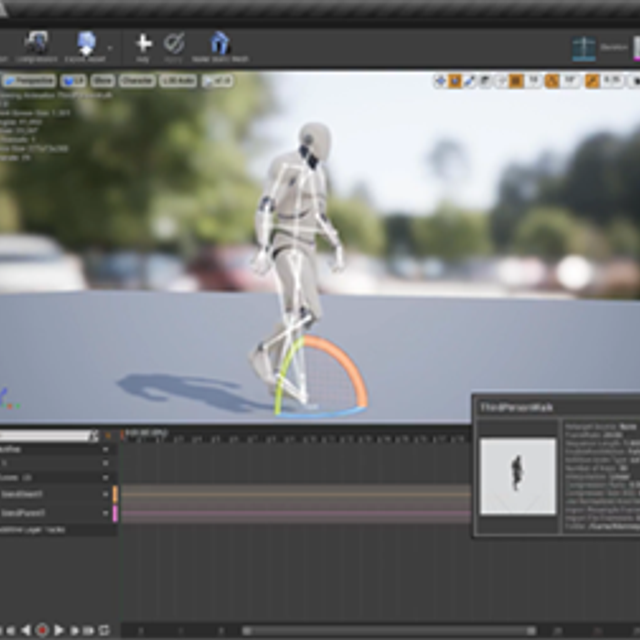Click the timeline horizontal scrollbar
This screenshot has height=640, width=640.
pyautogui.click(x=390, y=631)
